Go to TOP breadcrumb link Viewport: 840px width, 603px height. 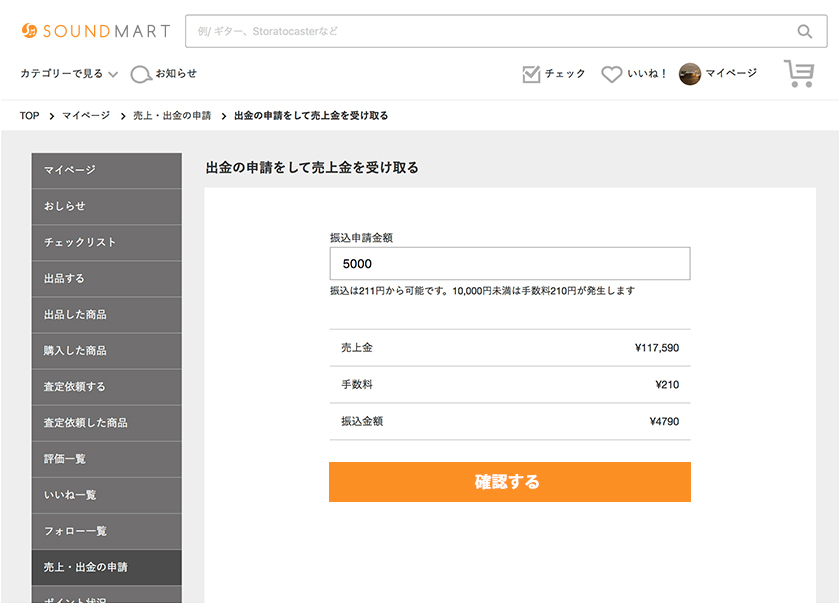[x=29, y=116]
